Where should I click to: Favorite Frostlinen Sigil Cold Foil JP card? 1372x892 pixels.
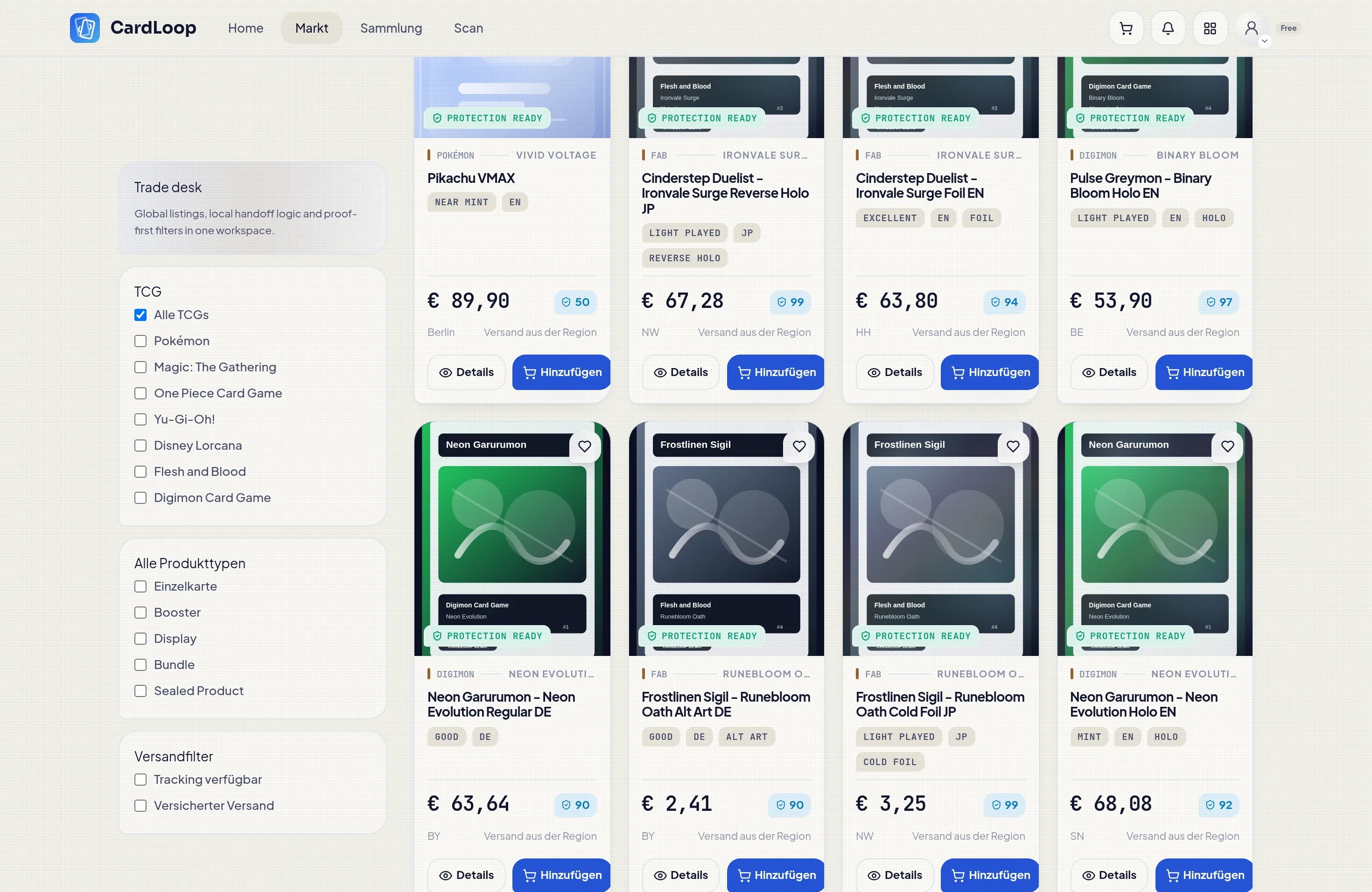tap(1013, 446)
